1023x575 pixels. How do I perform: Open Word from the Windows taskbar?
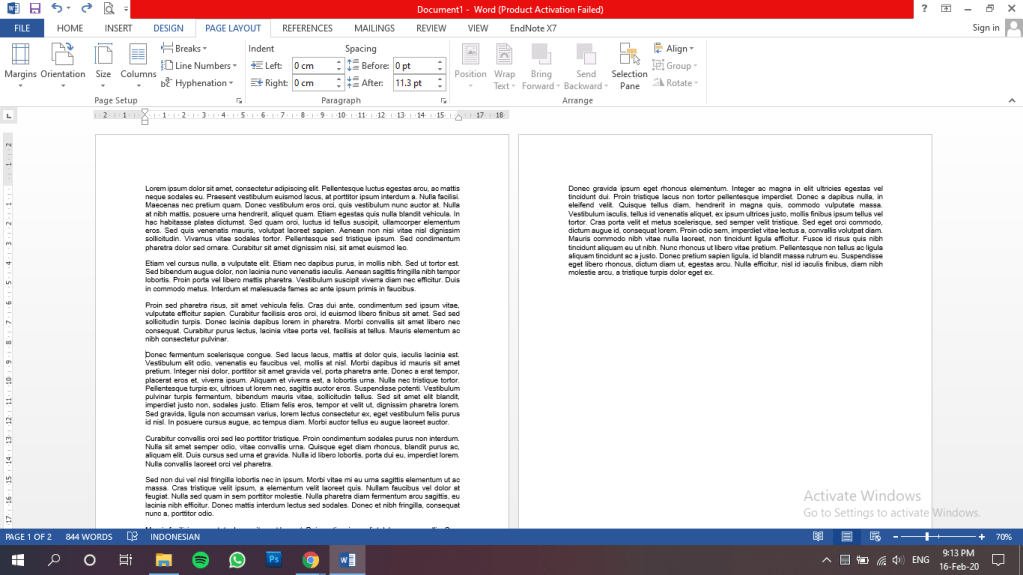(348, 560)
